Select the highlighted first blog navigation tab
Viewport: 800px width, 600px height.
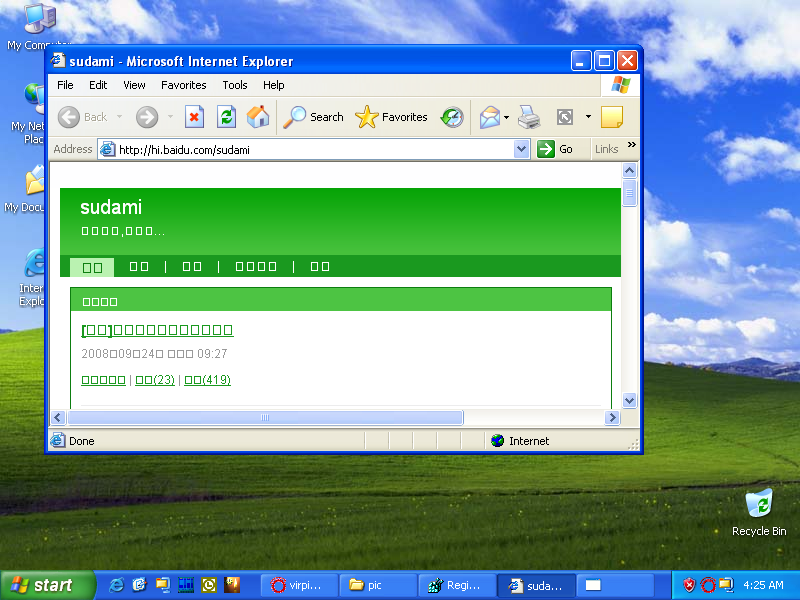pyautogui.click(x=92, y=267)
